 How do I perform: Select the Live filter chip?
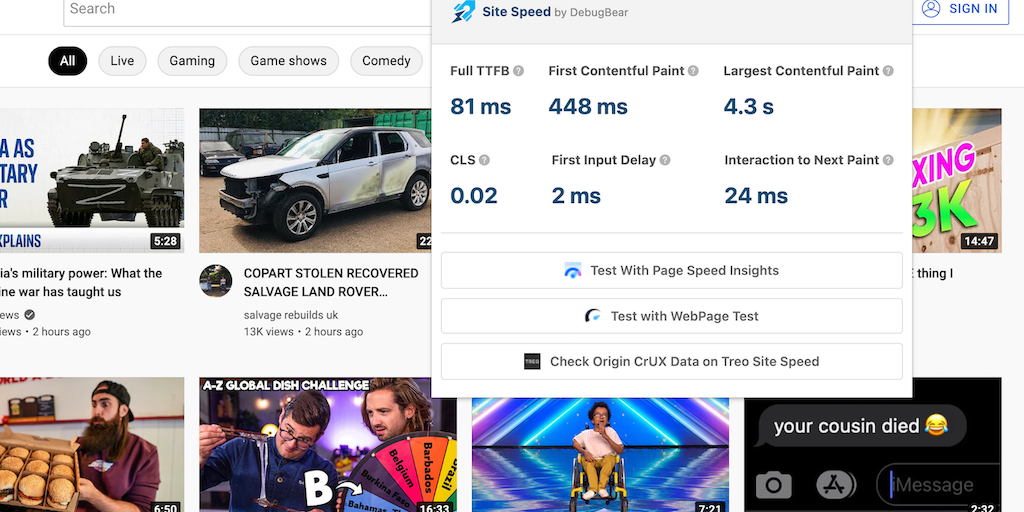122,61
